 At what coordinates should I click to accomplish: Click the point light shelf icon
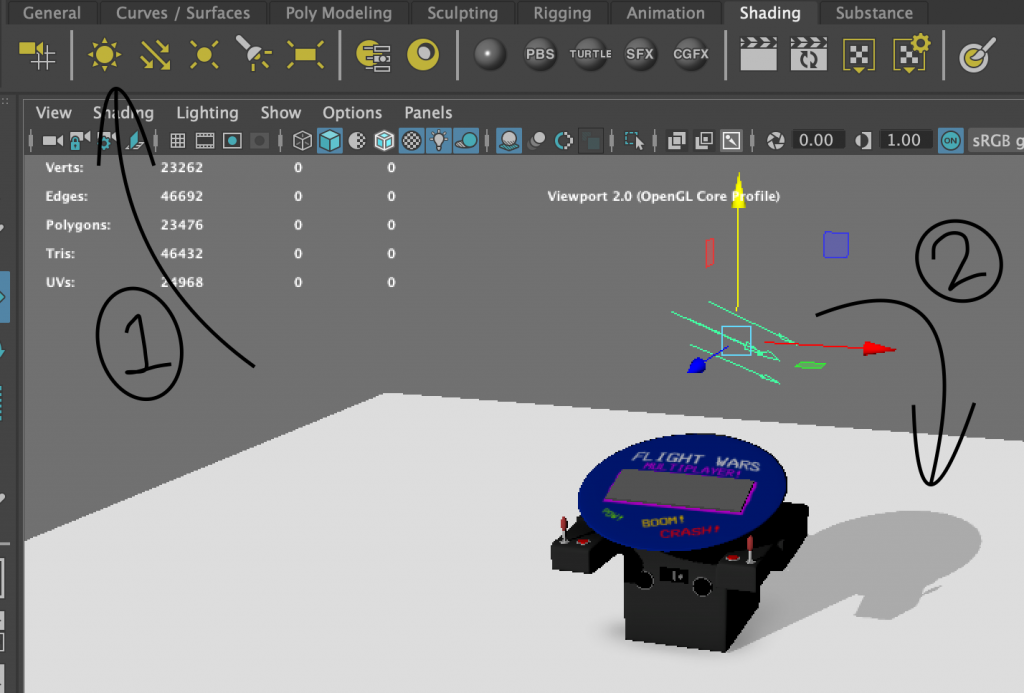click(204, 54)
